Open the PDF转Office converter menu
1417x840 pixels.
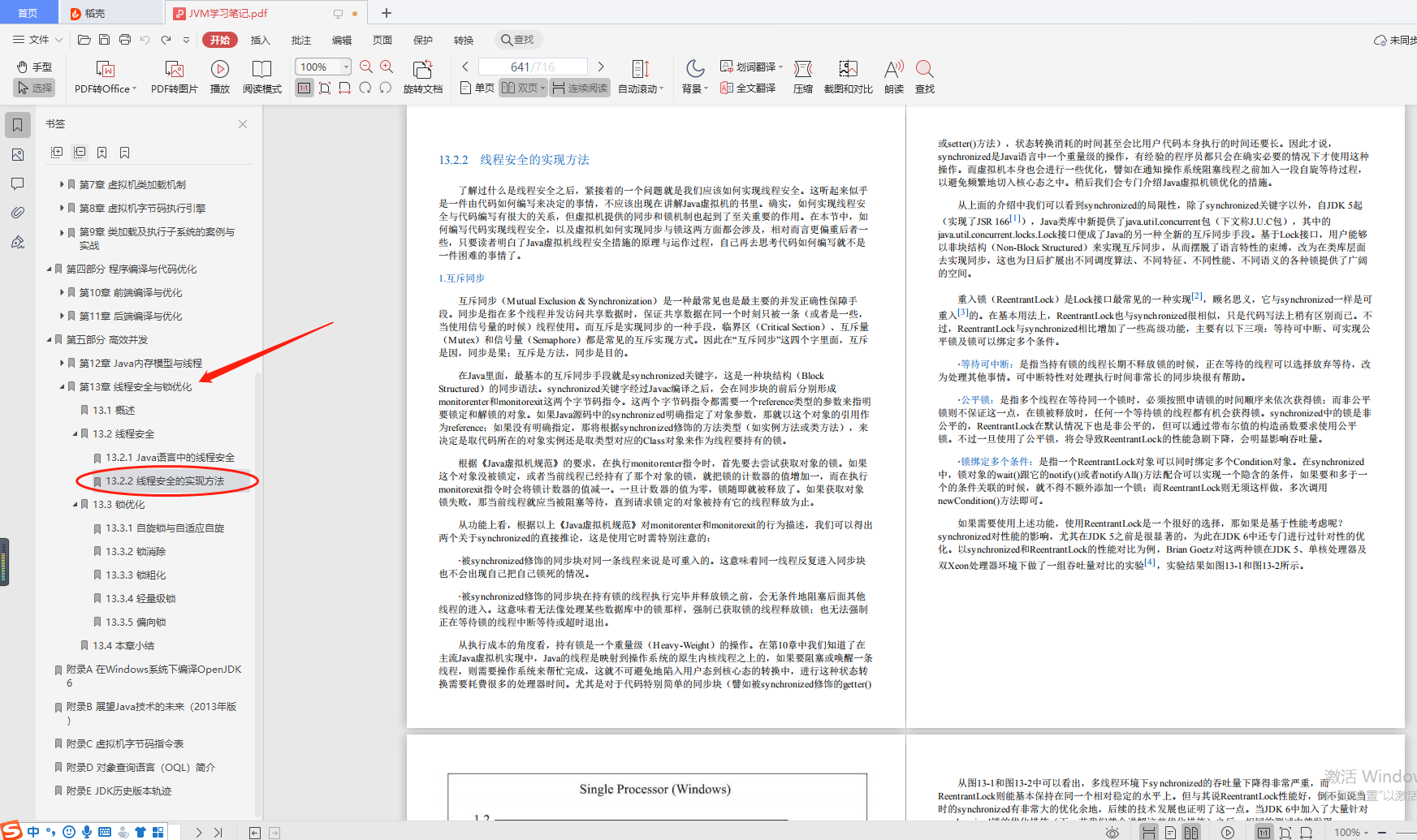106,77
